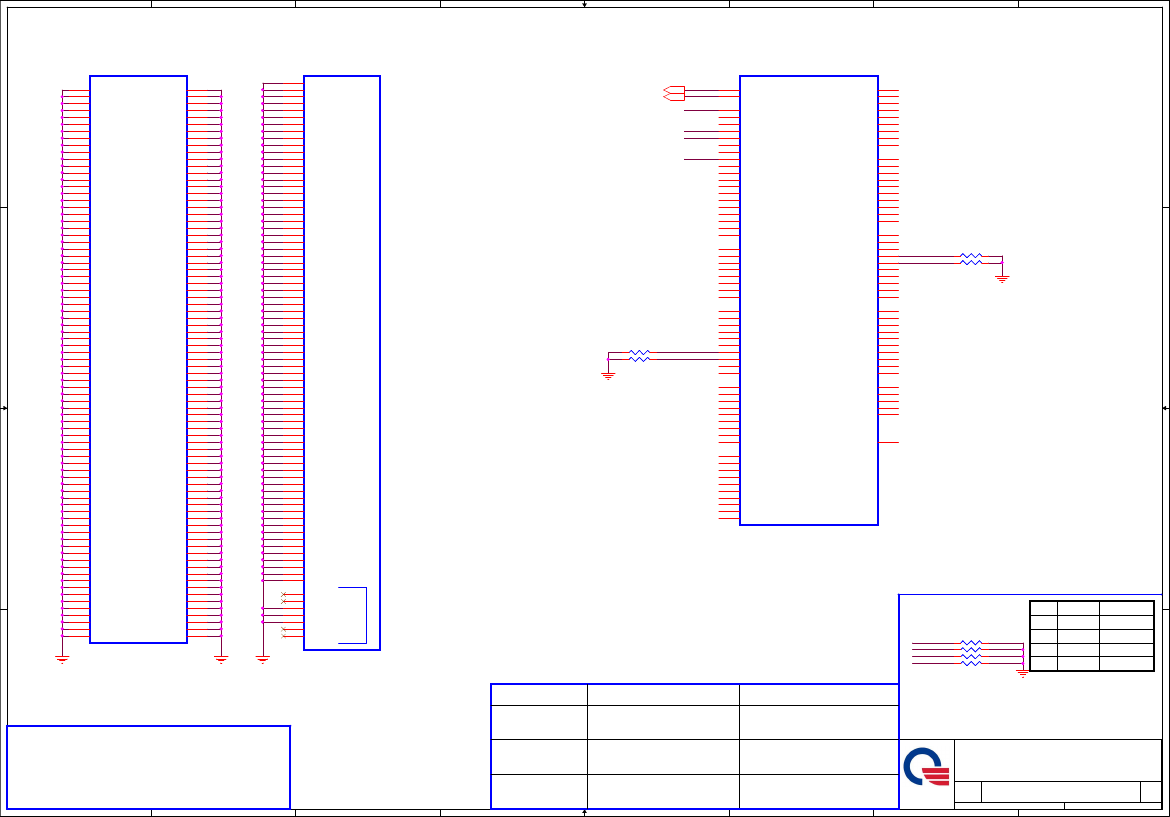Click the small black-bordered table beside the resistor group
Image resolution: width=1170 pixels, height=817 pixels.
point(1092,636)
